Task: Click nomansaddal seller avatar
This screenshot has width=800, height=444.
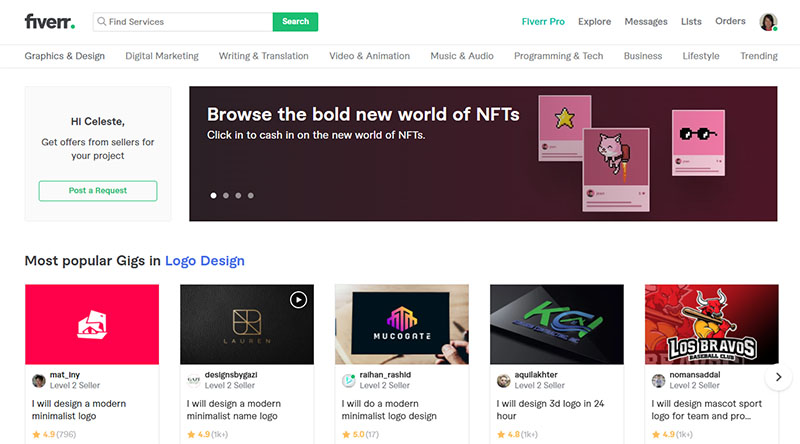Action: click(x=659, y=381)
